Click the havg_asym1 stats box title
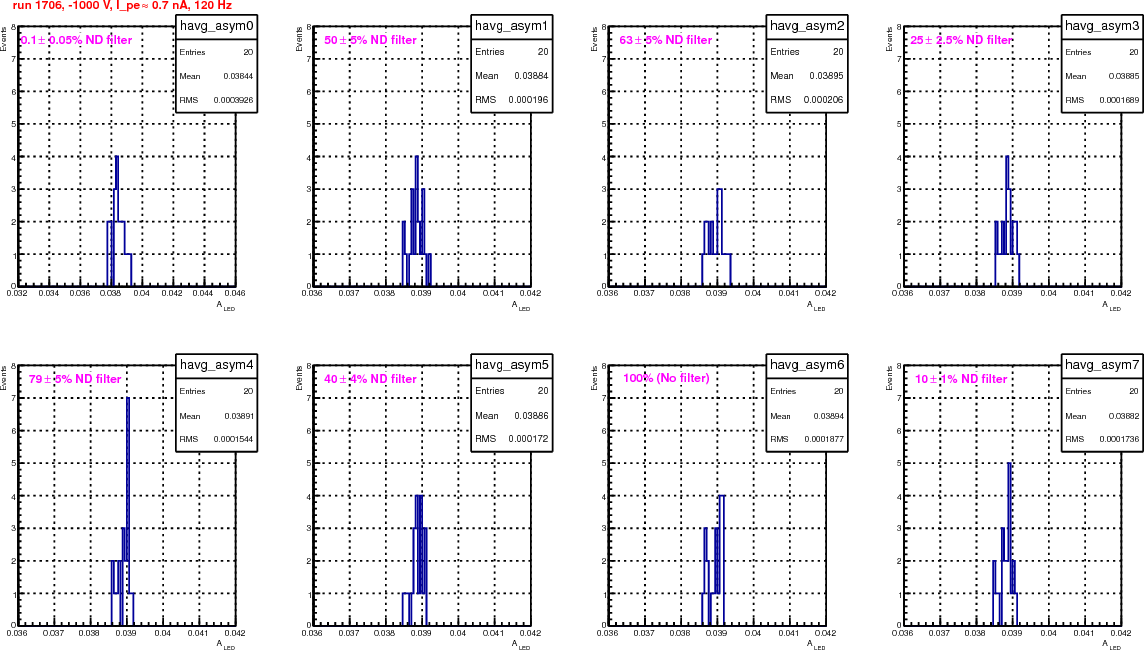This screenshot has height=650, width=1144. [511, 26]
